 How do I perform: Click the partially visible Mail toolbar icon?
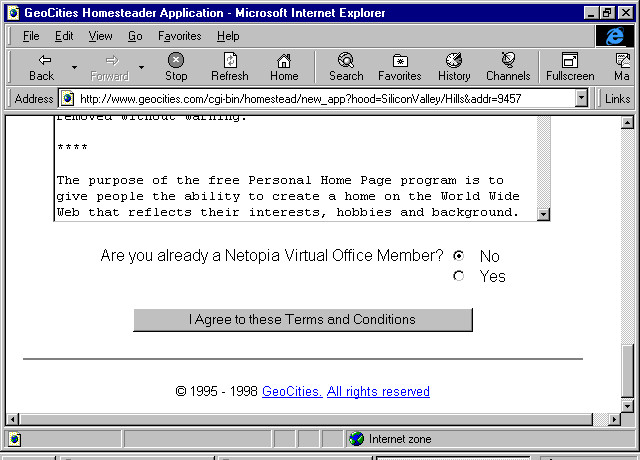[x=623, y=60]
